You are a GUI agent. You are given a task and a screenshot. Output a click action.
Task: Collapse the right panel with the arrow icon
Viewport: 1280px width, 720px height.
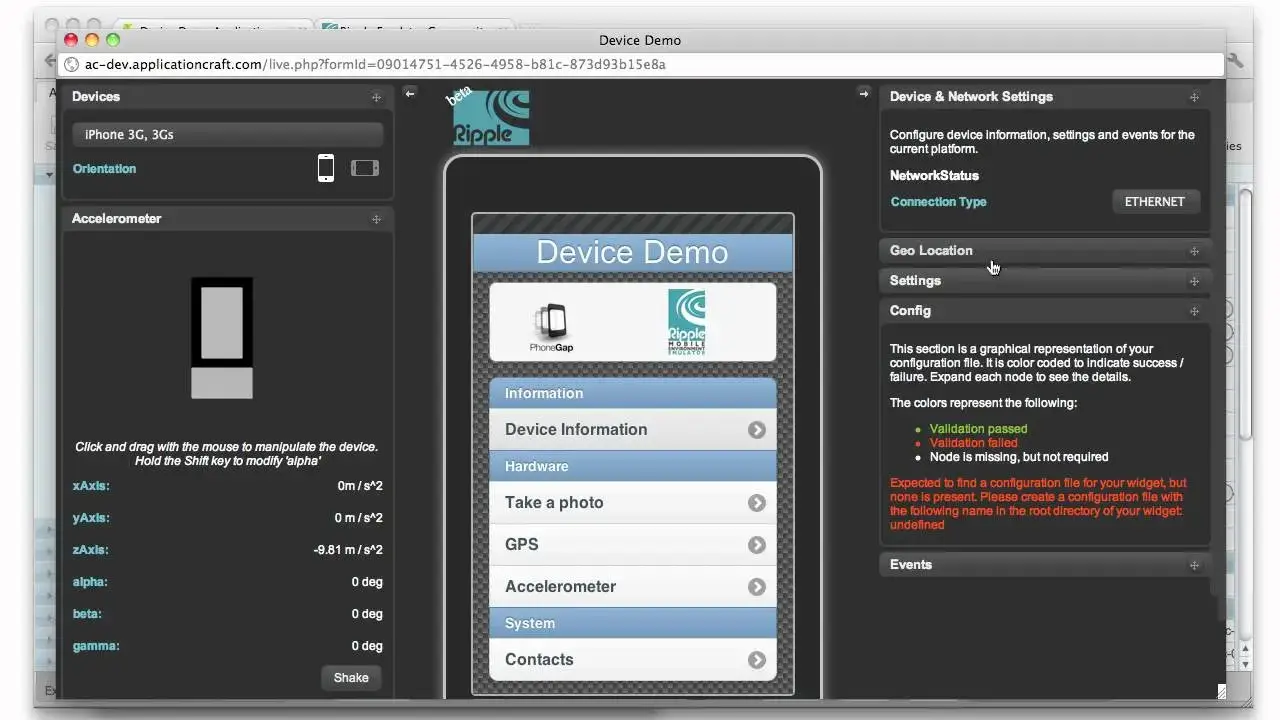(x=864, y=92)
